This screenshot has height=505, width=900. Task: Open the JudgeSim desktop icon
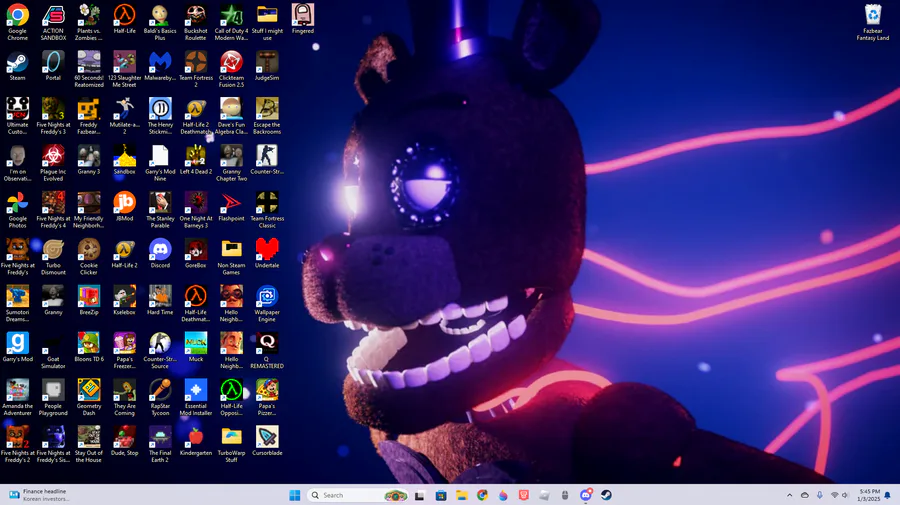267,63
